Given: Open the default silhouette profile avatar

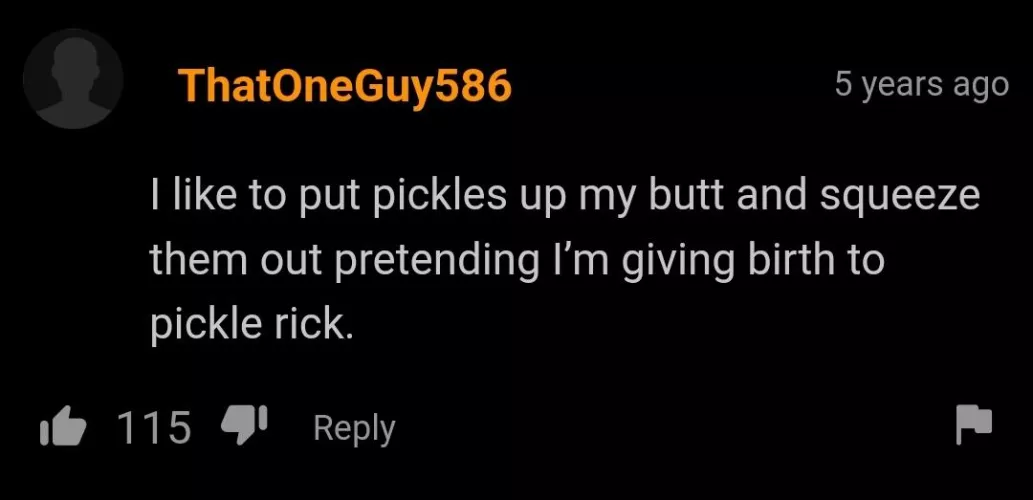Looking at the screenshot, I should (73, 78).
